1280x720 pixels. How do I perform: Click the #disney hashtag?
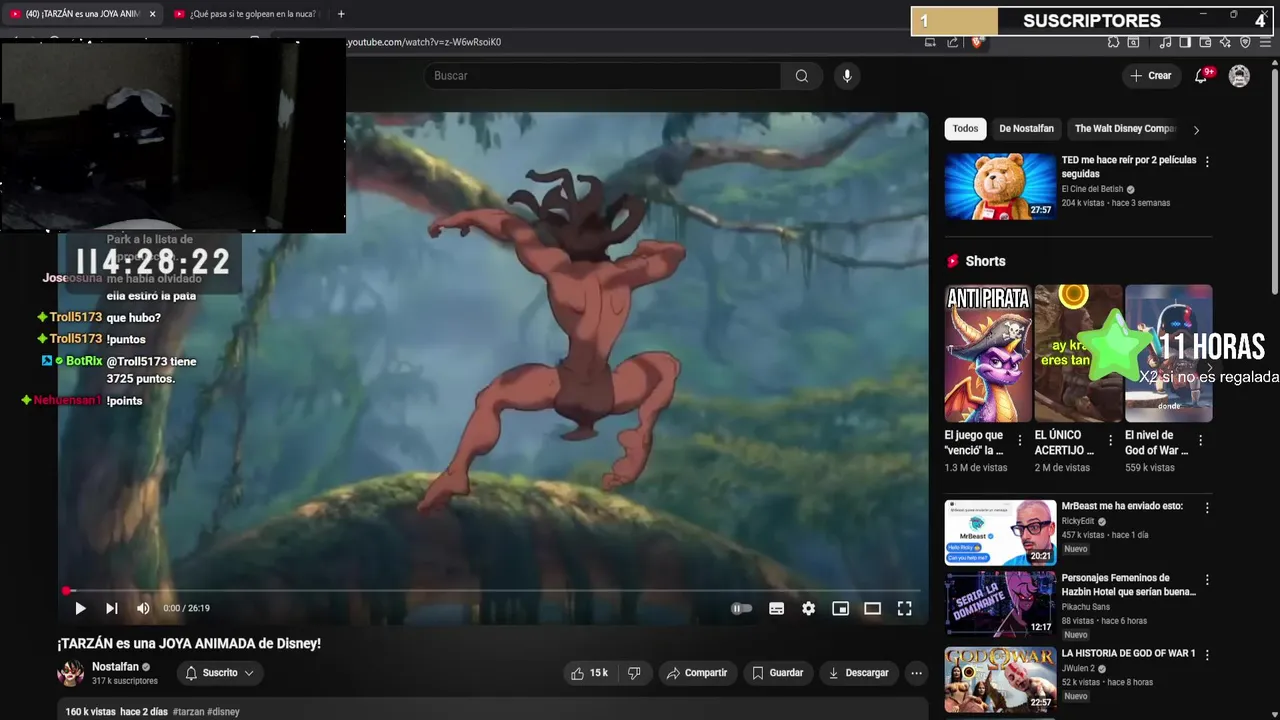(223, 712)
